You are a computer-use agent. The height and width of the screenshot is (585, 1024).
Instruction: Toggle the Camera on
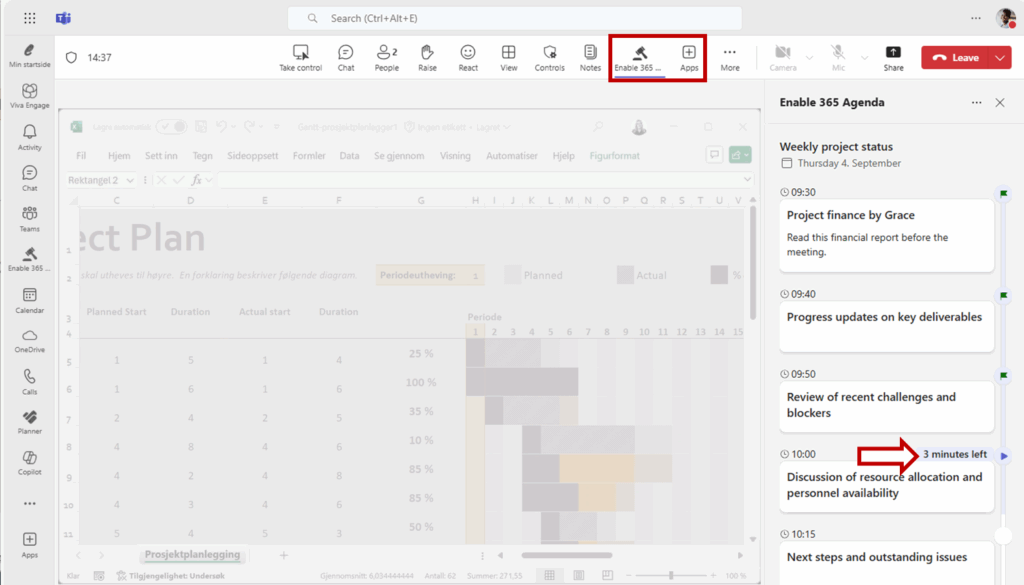pos(782,57)
